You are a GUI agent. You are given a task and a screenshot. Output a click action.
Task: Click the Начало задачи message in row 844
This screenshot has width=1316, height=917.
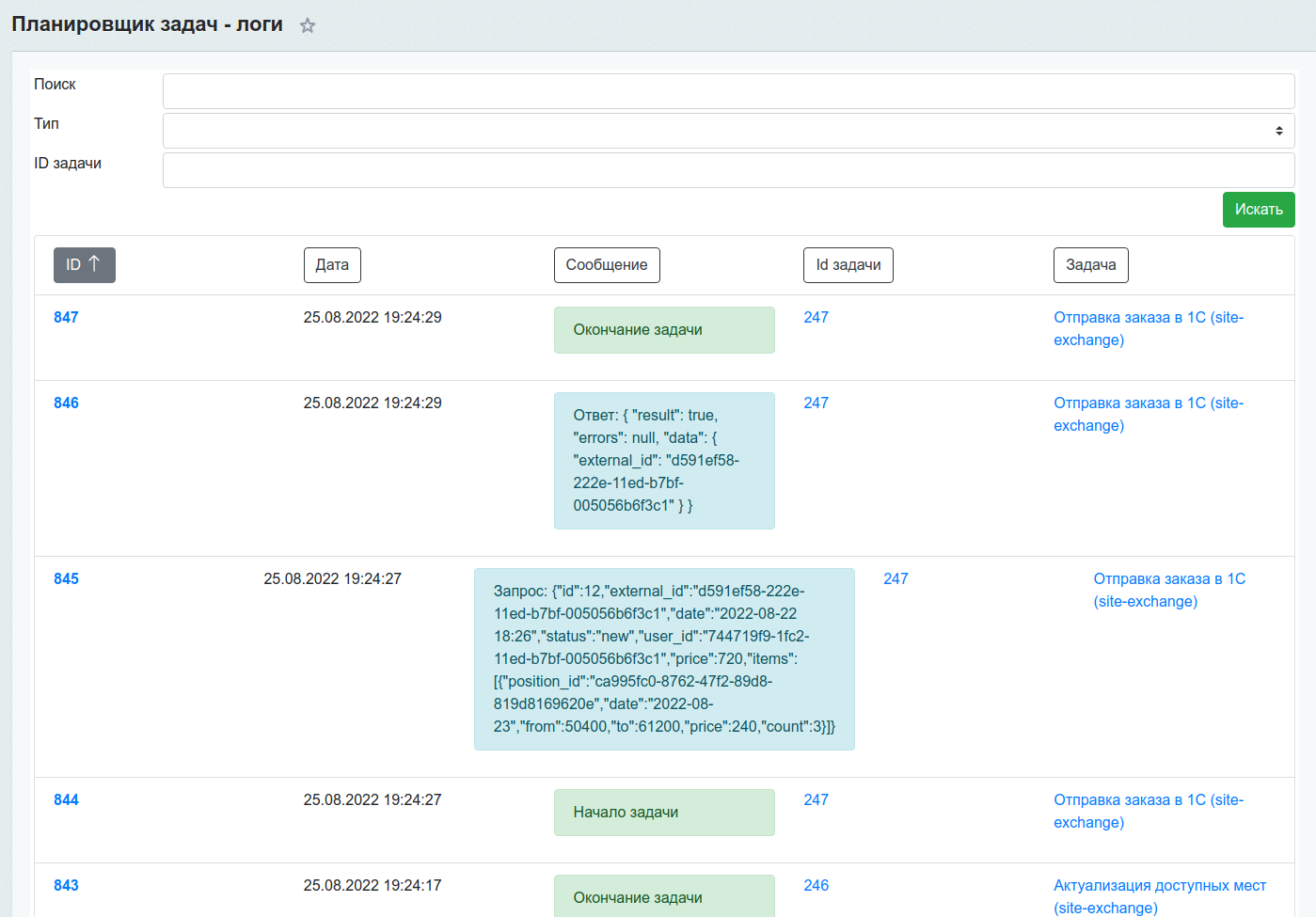click(x=626, y=813)
